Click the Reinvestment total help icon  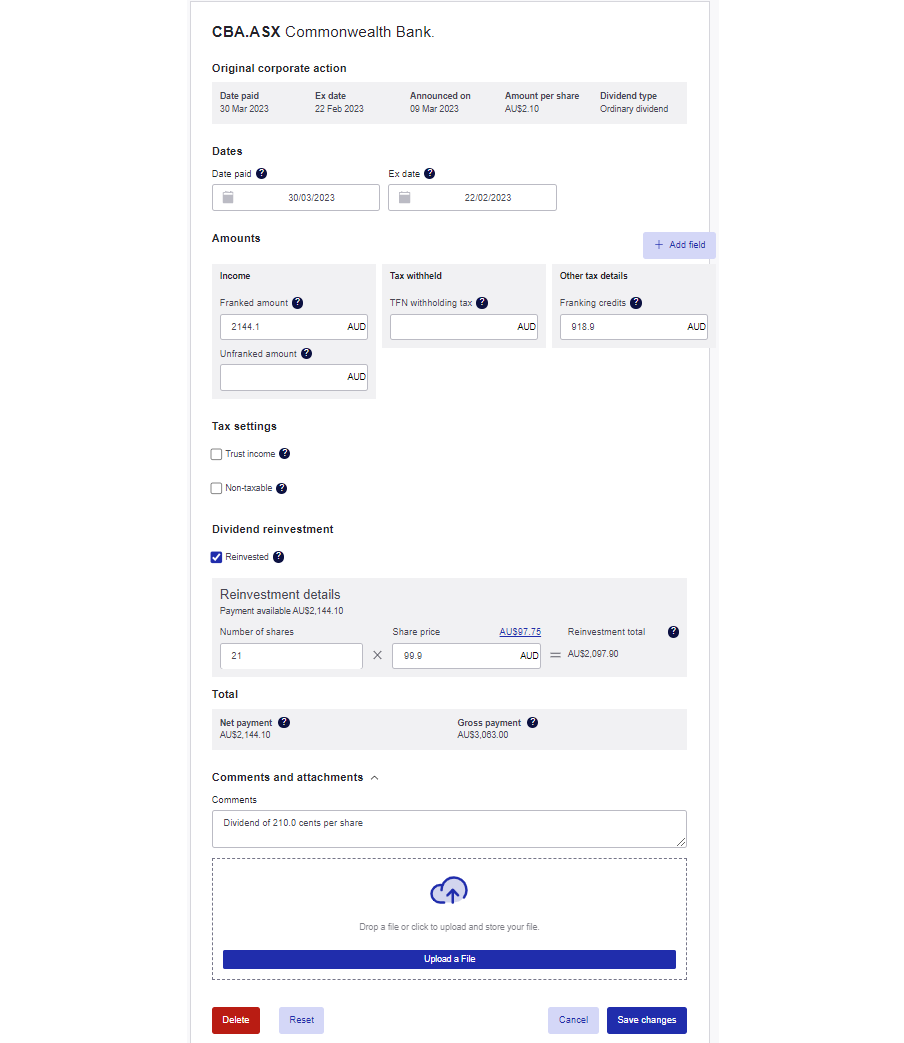672,631
